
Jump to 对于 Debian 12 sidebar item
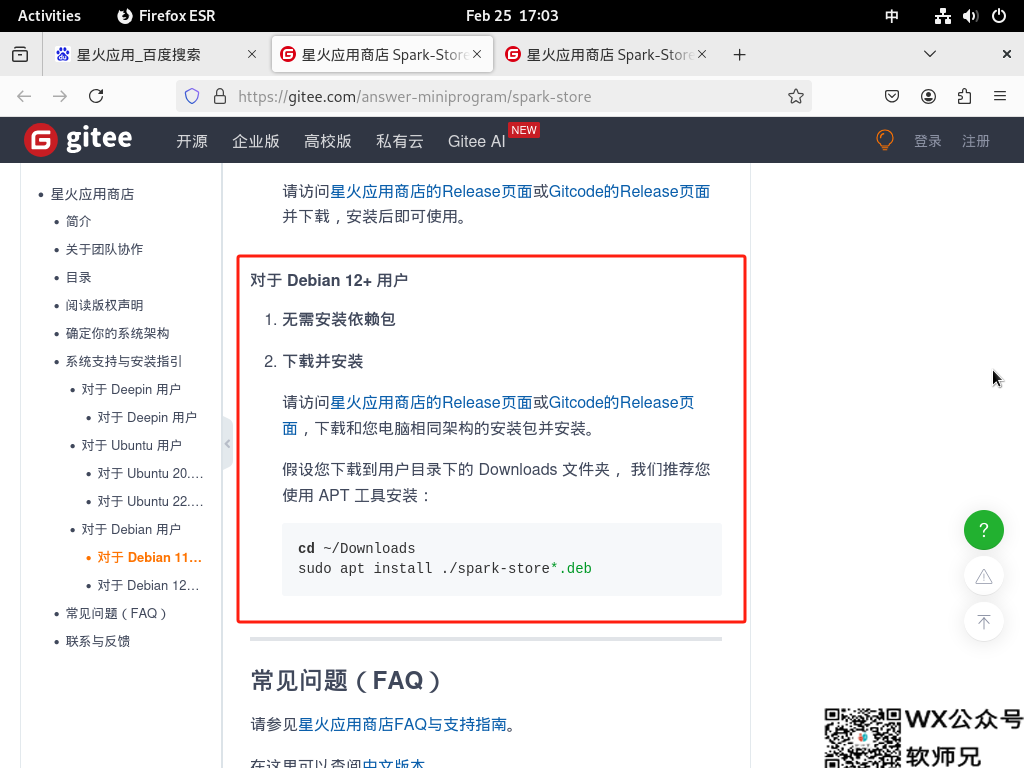148,586
